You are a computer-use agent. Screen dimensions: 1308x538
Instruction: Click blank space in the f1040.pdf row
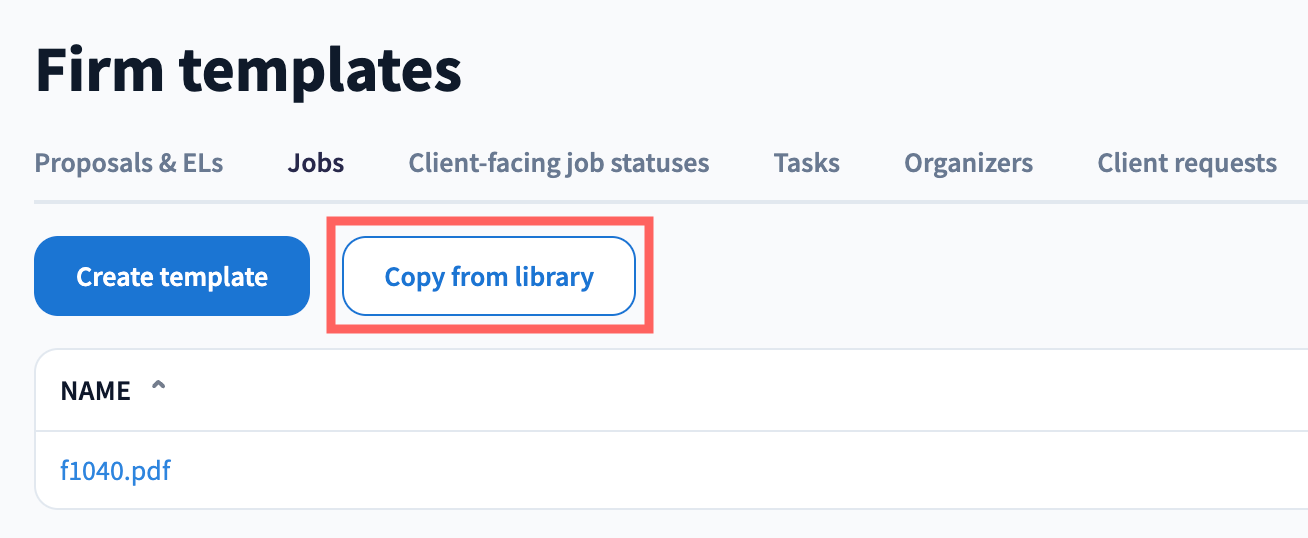(700, 470)
